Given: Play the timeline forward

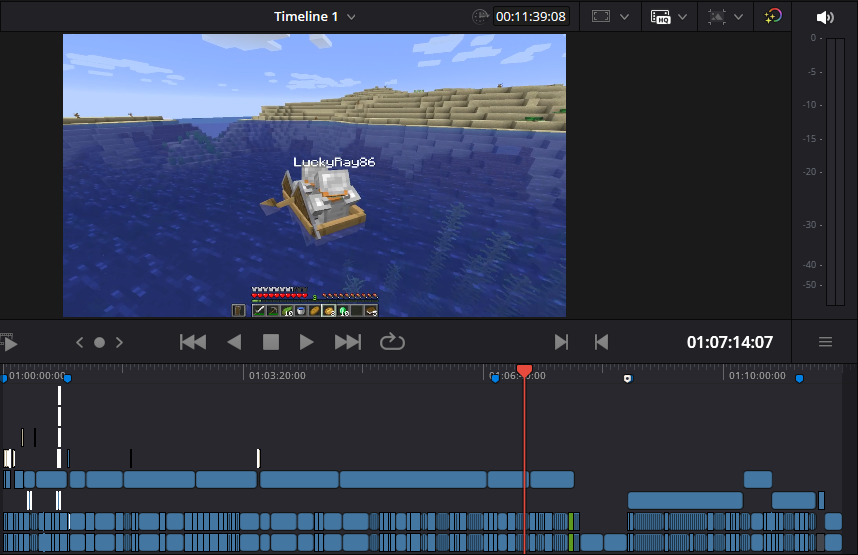Looking at the screenshot, I should 306,343.
